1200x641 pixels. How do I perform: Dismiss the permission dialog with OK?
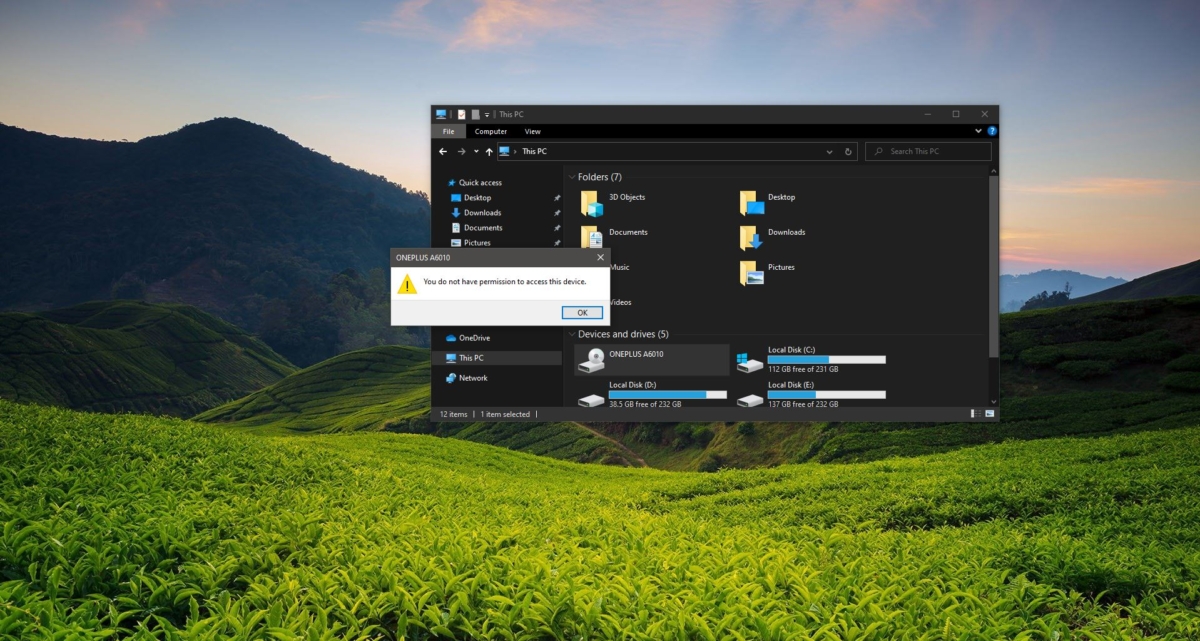click(x=581, y=312)
